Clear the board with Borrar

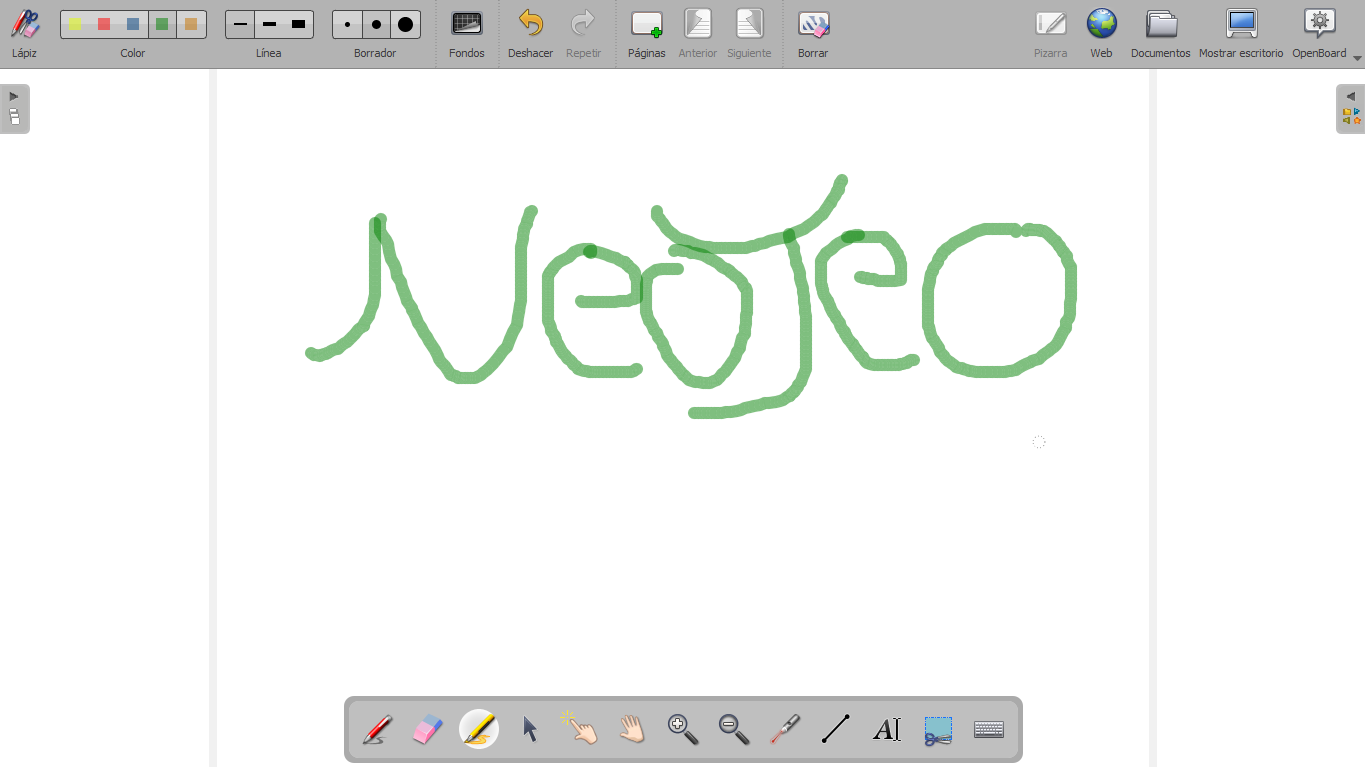click(x=813, y=32)
